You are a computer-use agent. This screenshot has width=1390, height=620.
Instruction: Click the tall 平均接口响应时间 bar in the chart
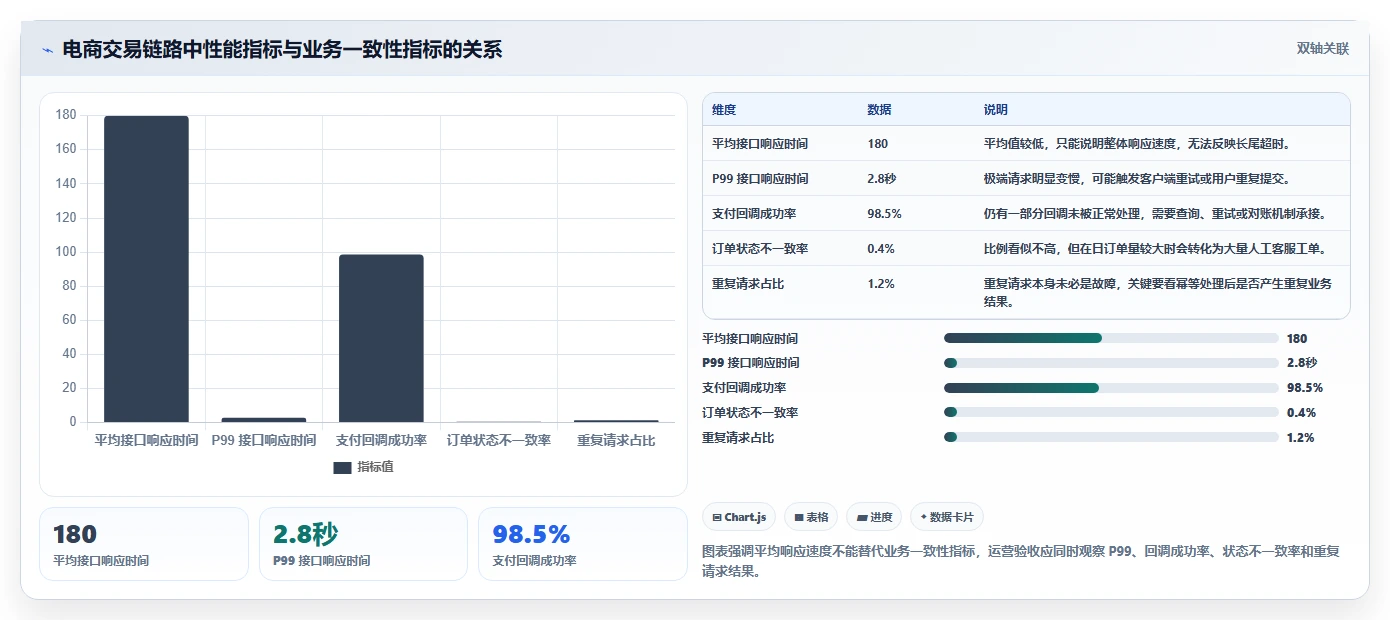click(x=146, y=269)
